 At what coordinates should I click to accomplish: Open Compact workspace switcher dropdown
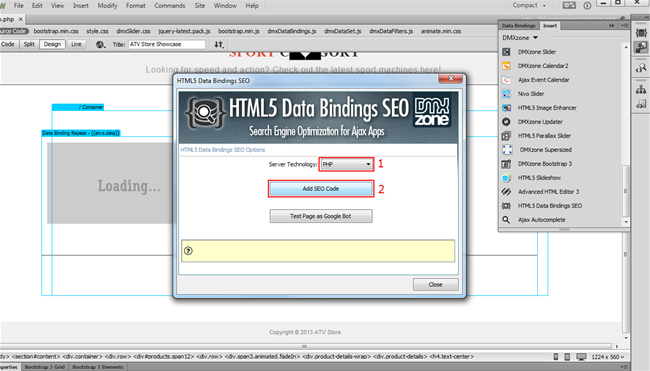(529, 5)
